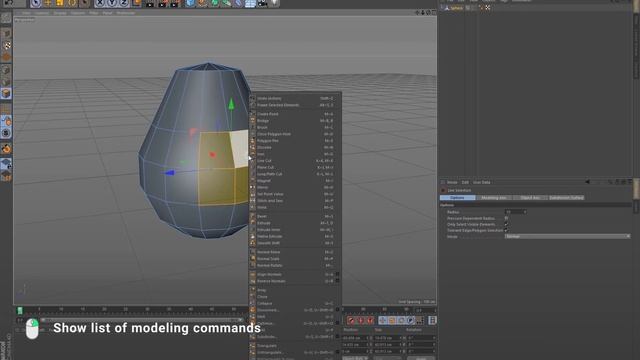Toggle the Y axis lock

click(x=112, y=4)
